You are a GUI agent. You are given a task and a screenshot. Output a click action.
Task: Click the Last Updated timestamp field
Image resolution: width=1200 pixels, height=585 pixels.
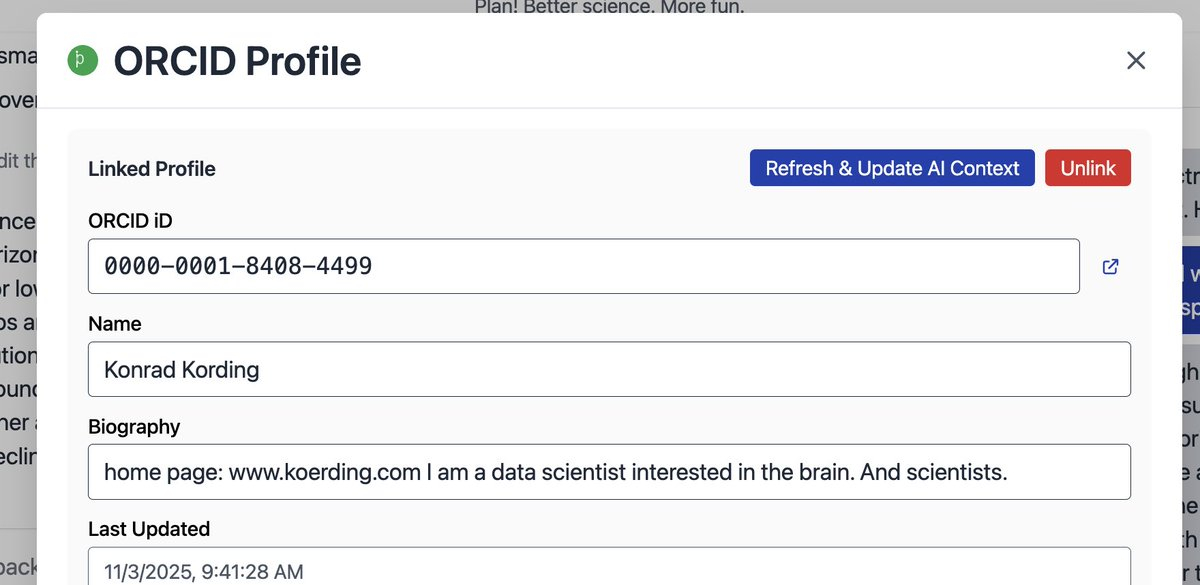pos(609,570)
